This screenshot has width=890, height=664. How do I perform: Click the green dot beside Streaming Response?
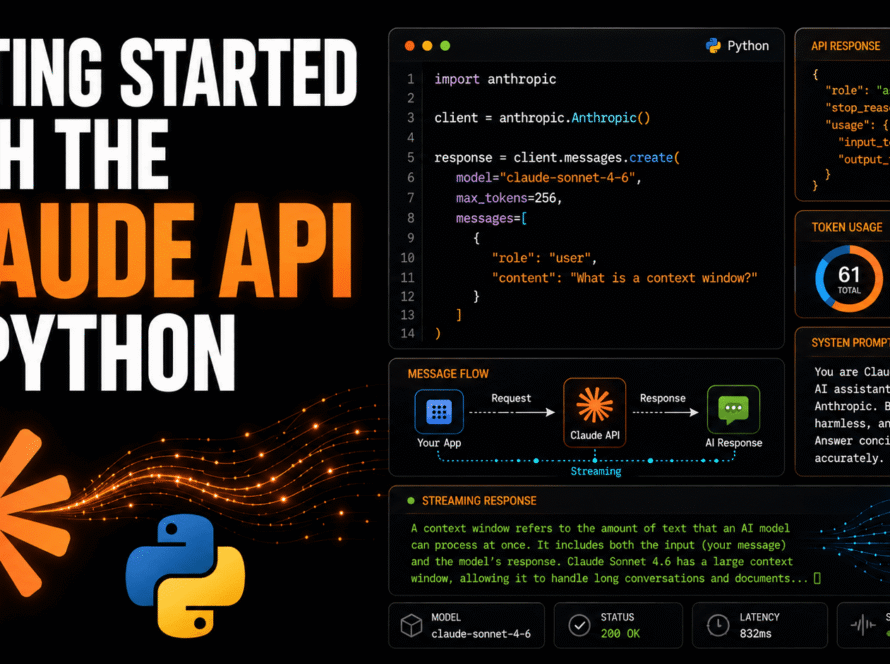[x=410, y=501]
